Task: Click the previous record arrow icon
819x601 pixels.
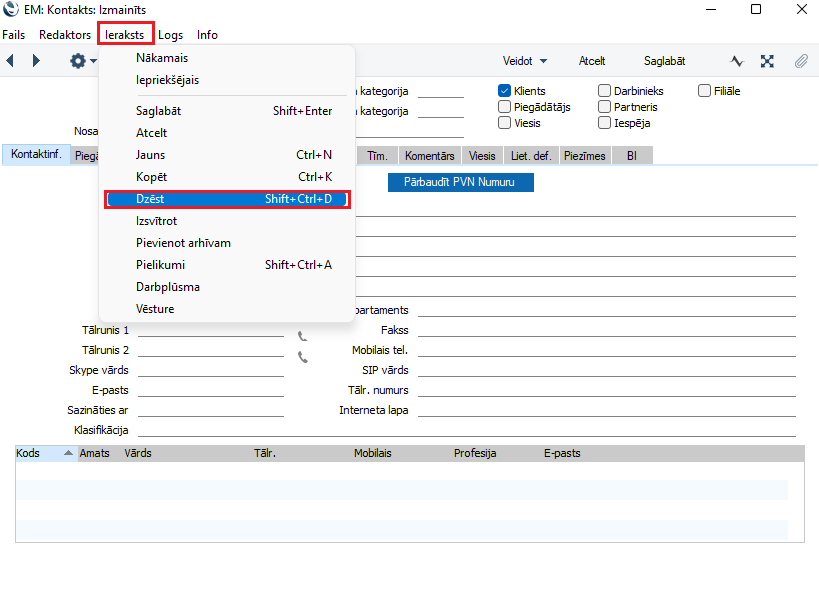Action: [x=10, y=61]
